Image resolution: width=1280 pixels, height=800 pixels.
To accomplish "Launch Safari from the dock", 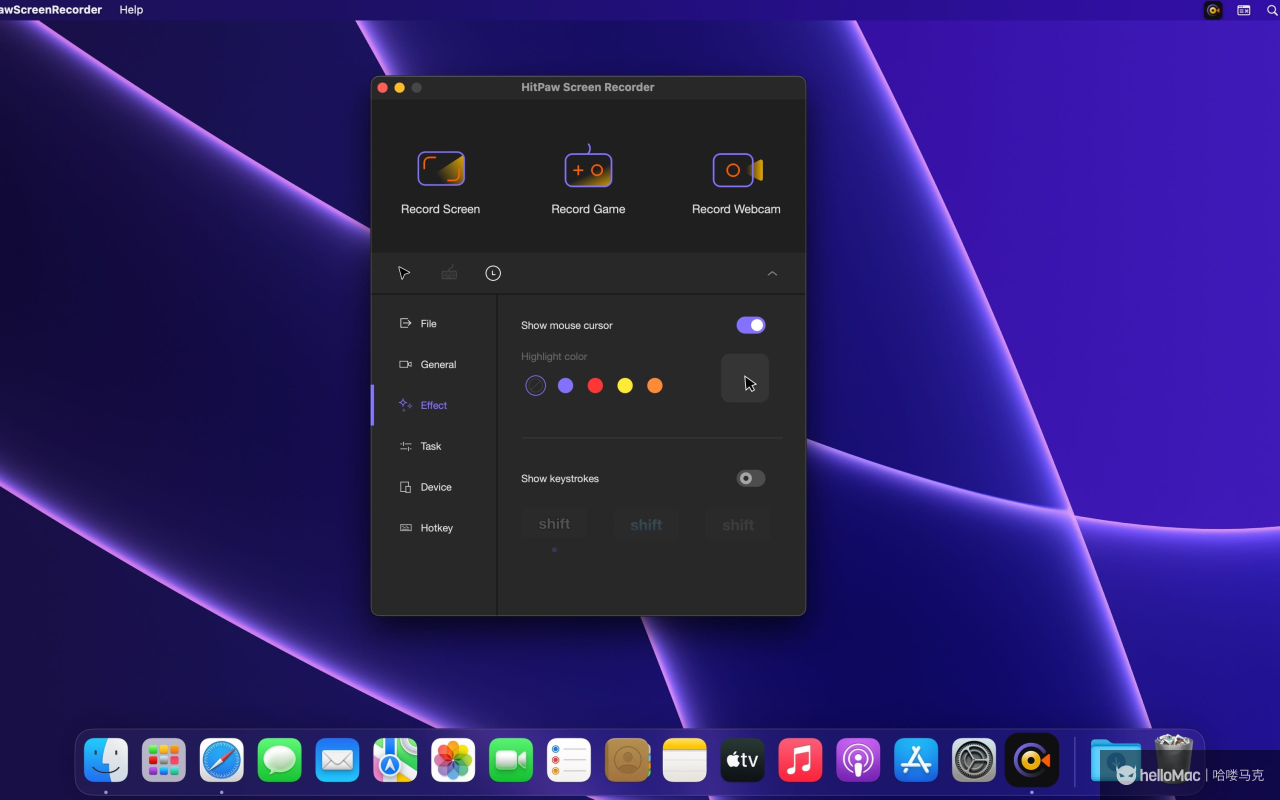I will pos(222,760).
